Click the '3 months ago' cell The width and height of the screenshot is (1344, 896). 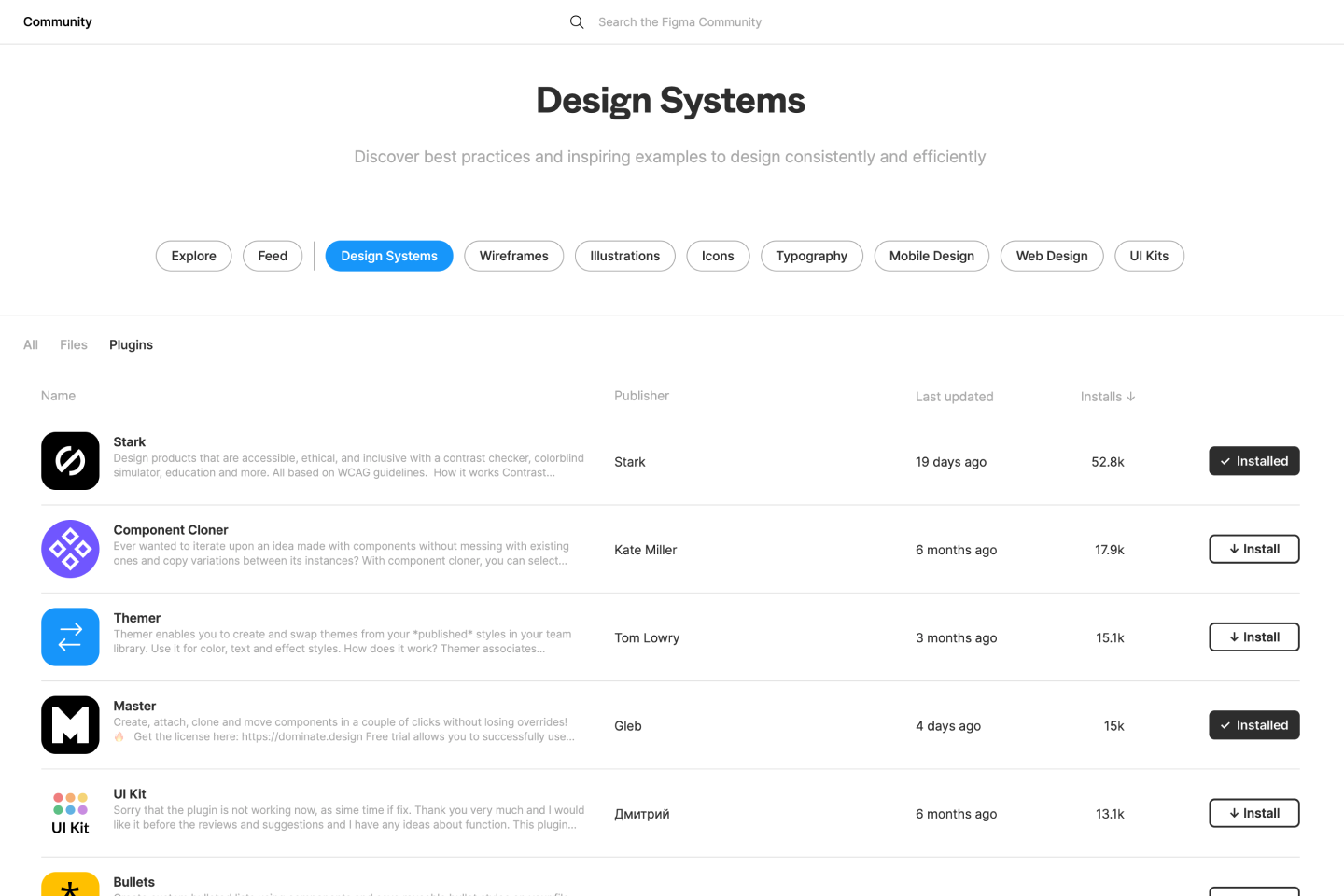[956, 637]
